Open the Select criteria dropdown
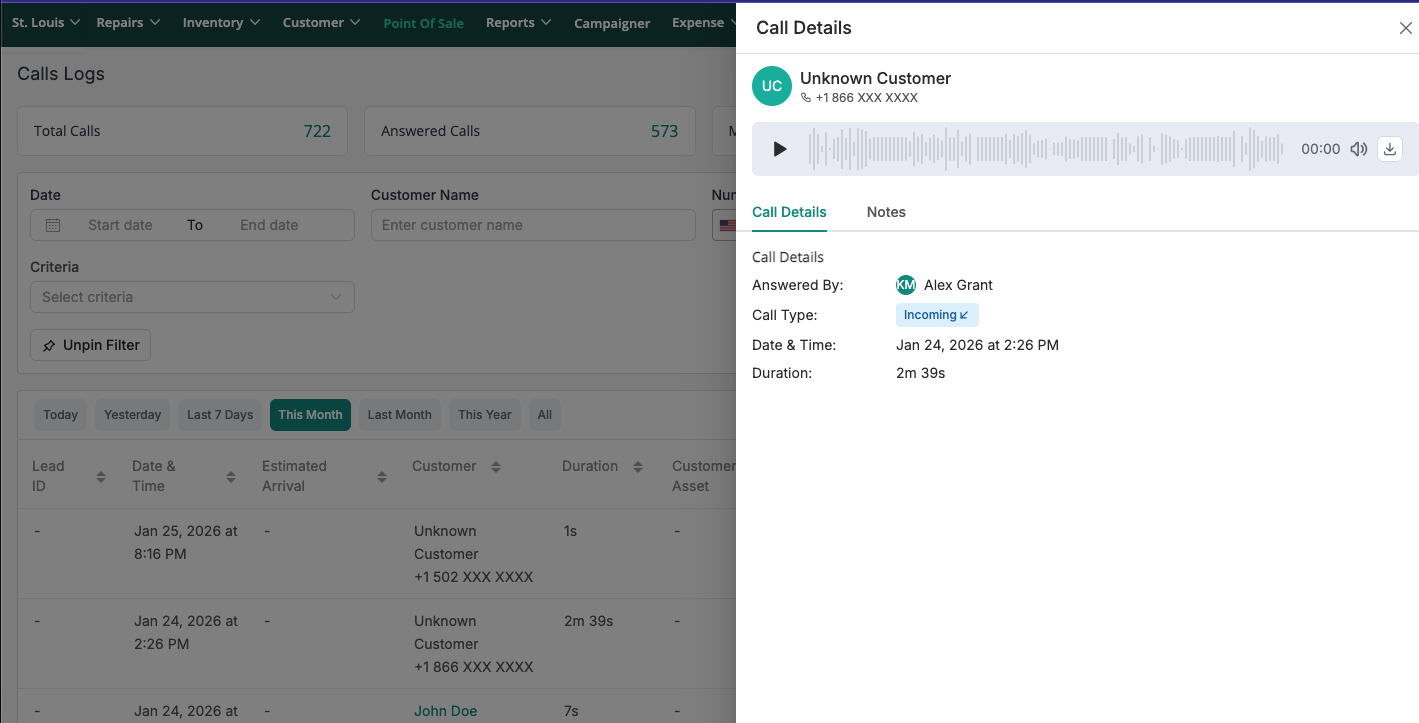 tap(192, 297)
